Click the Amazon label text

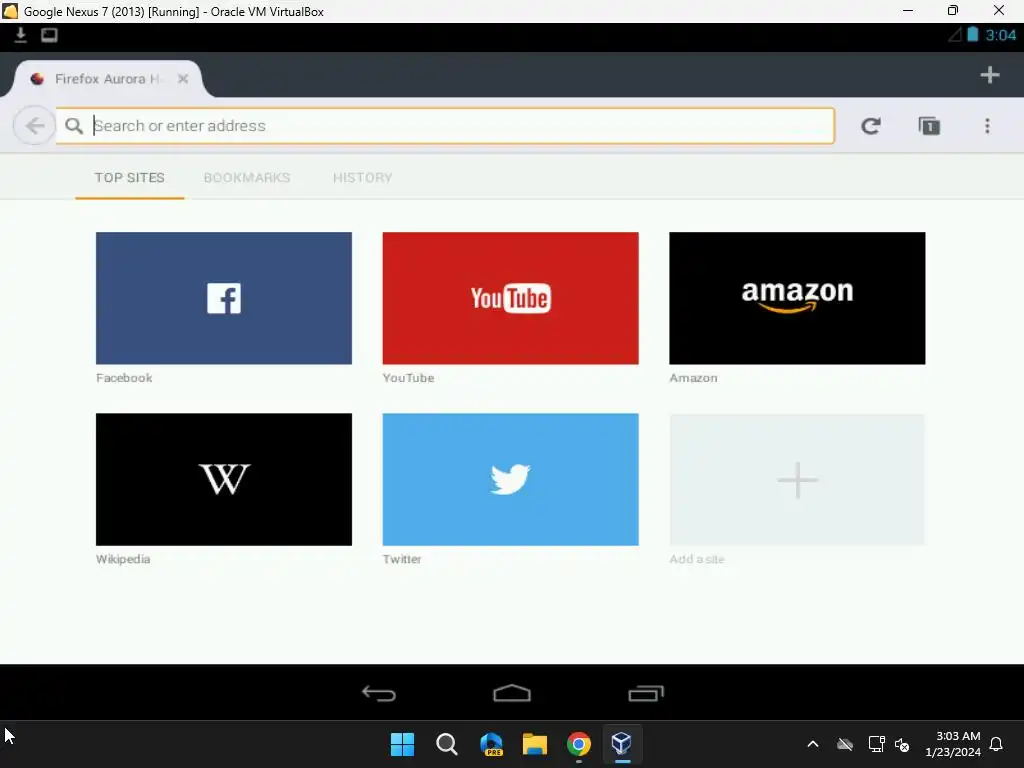click(x=693, y=377)
